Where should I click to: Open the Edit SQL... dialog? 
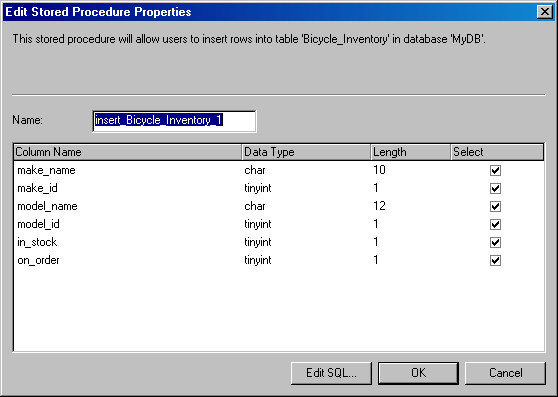[x=331, y=373]
